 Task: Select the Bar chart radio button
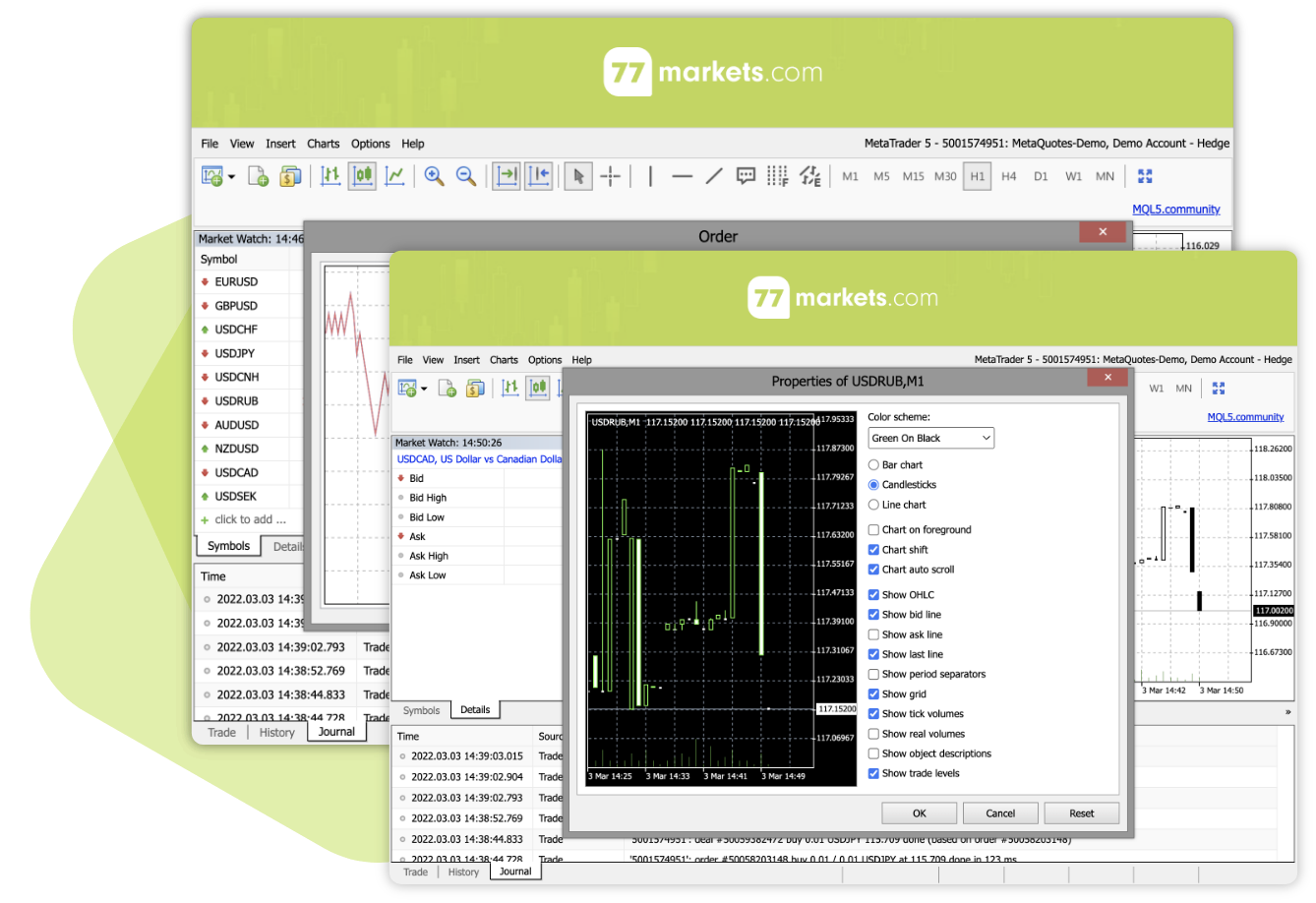click(x=873, y=465)
